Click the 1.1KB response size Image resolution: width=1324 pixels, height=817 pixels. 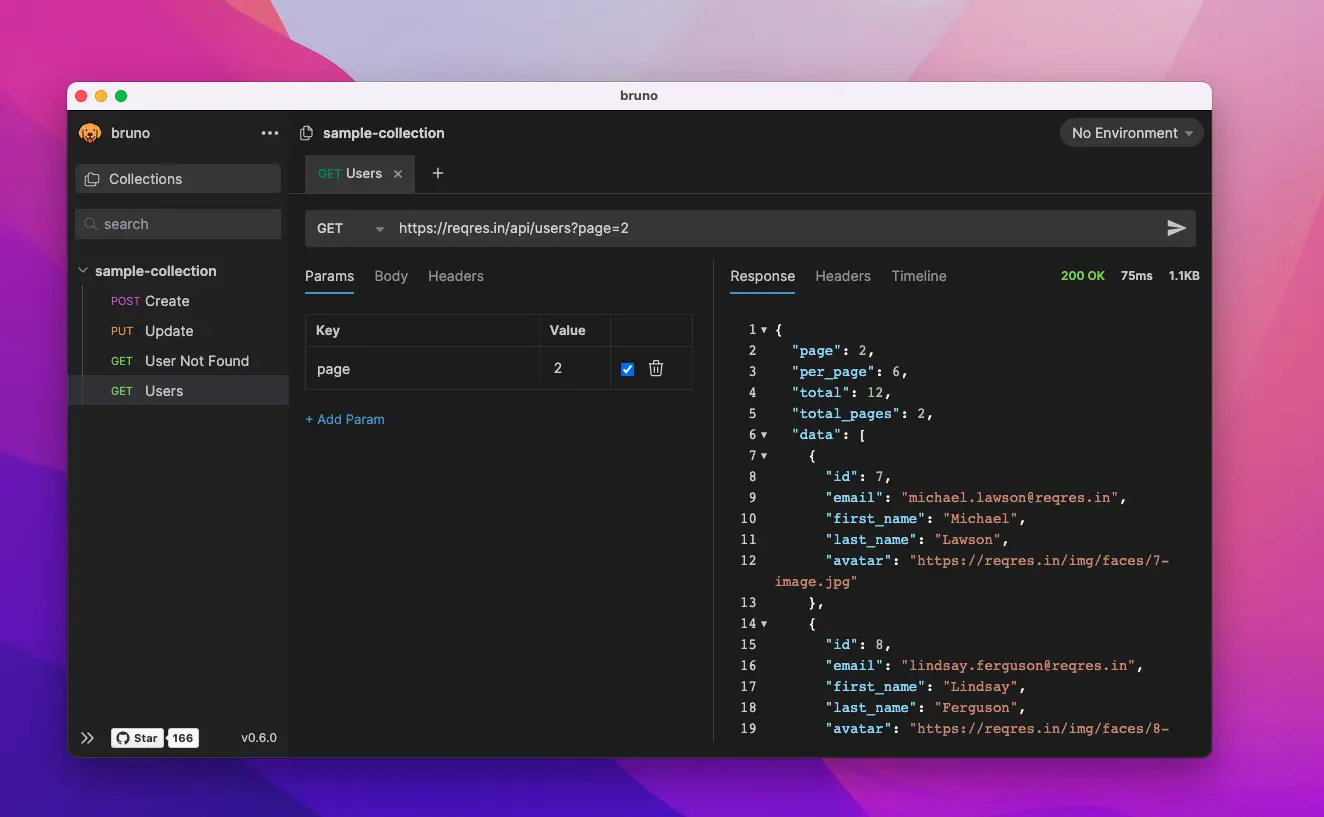[1184, 276]
